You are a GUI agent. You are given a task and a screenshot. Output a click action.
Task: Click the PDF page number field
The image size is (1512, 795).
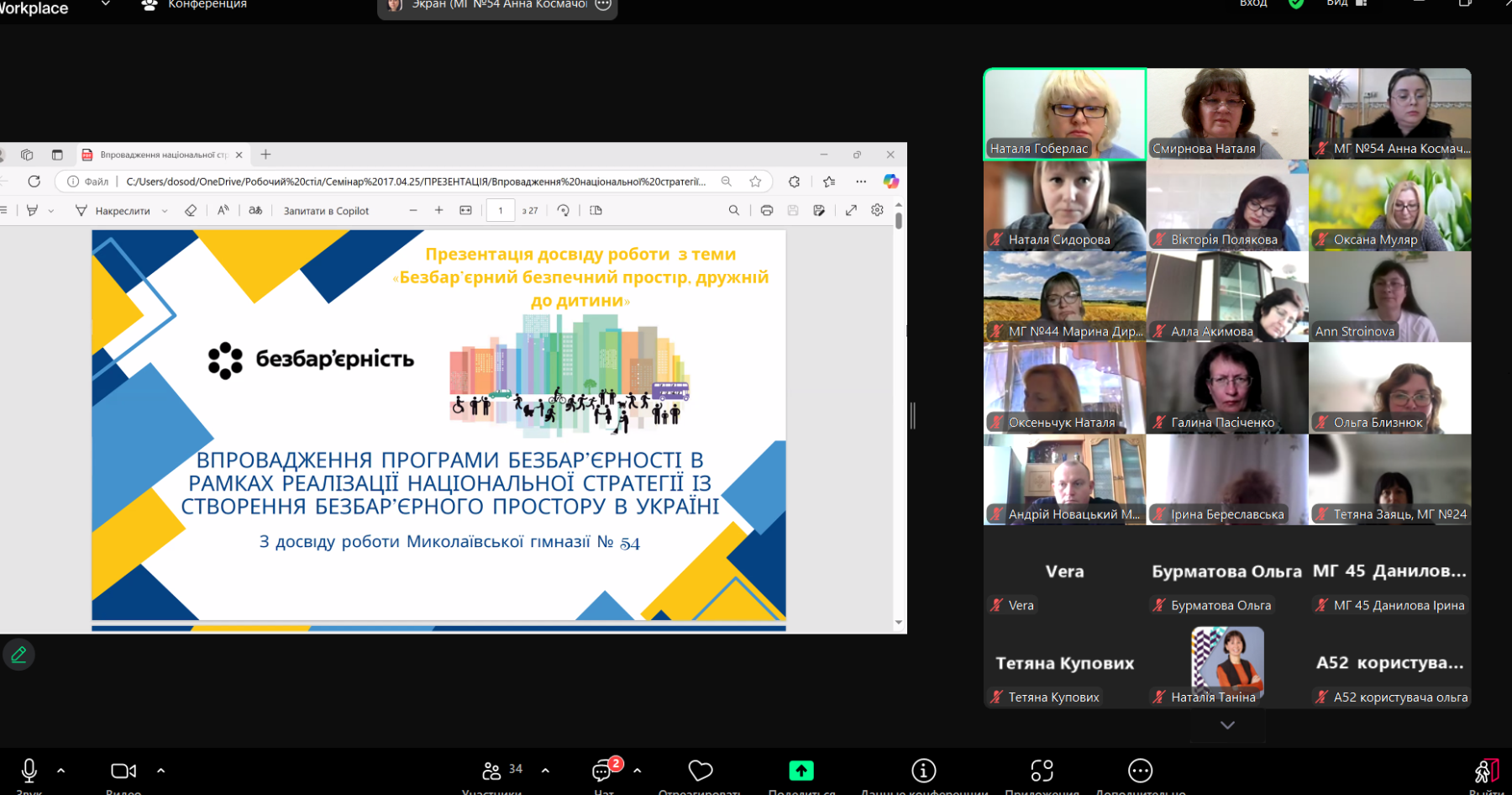pyautogui.click(x=501, y=211)
